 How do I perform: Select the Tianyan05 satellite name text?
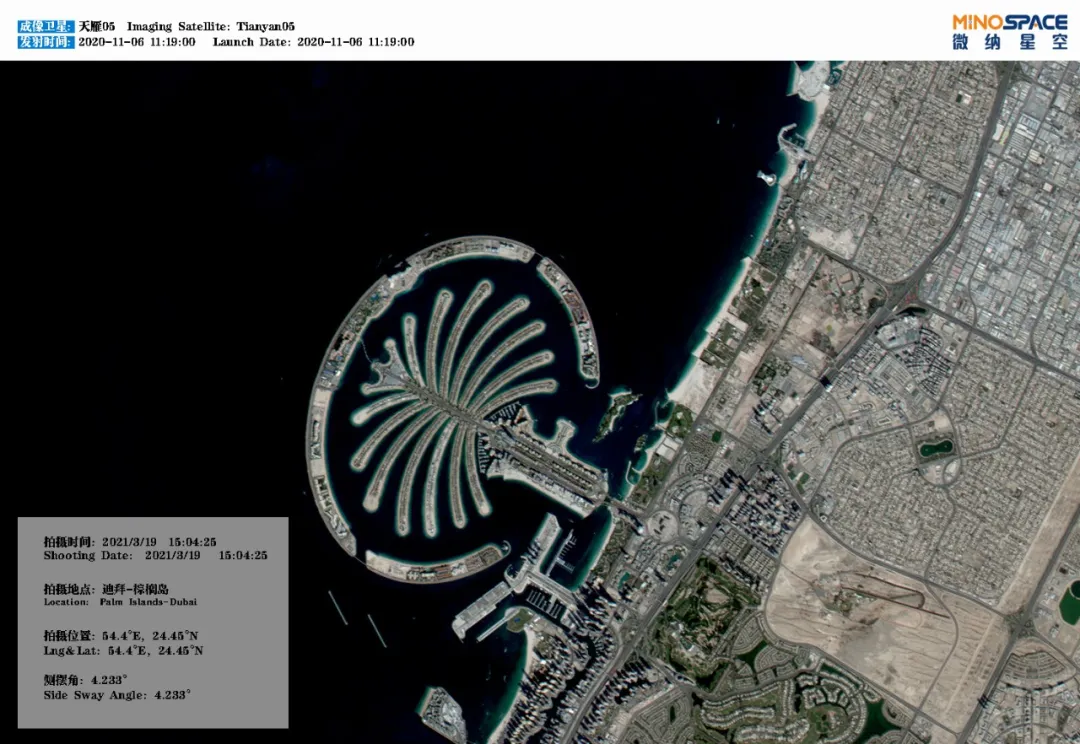point(265,26)
